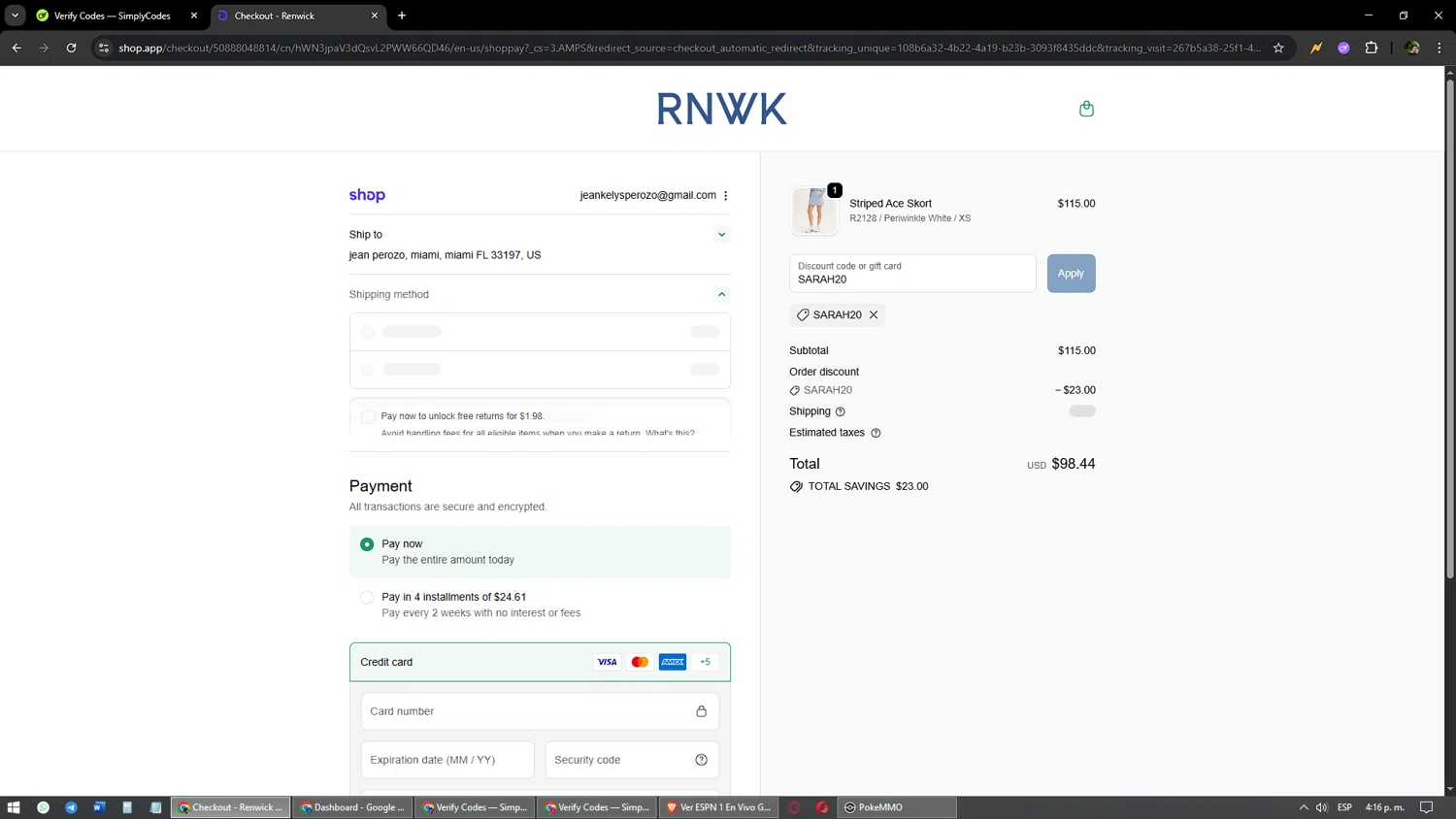Open the notifications center icon
1456x819 pixels.
(x=1426, y=807)
